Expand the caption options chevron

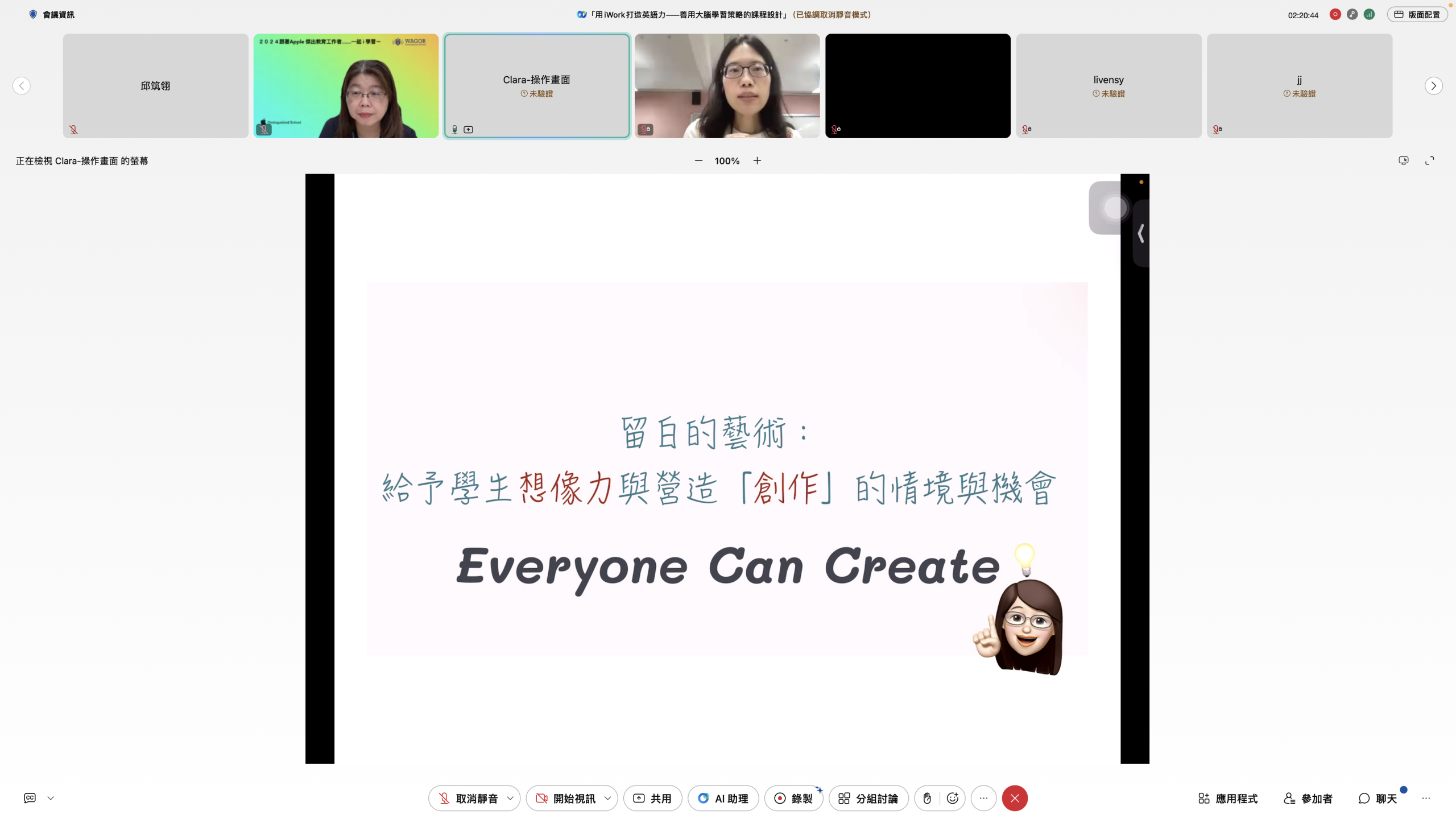(51, 798)
